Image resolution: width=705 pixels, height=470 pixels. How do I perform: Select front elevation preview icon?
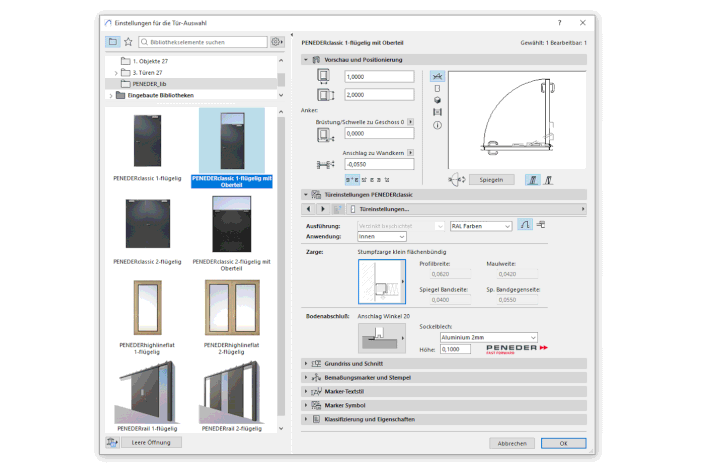pos(437,89)
